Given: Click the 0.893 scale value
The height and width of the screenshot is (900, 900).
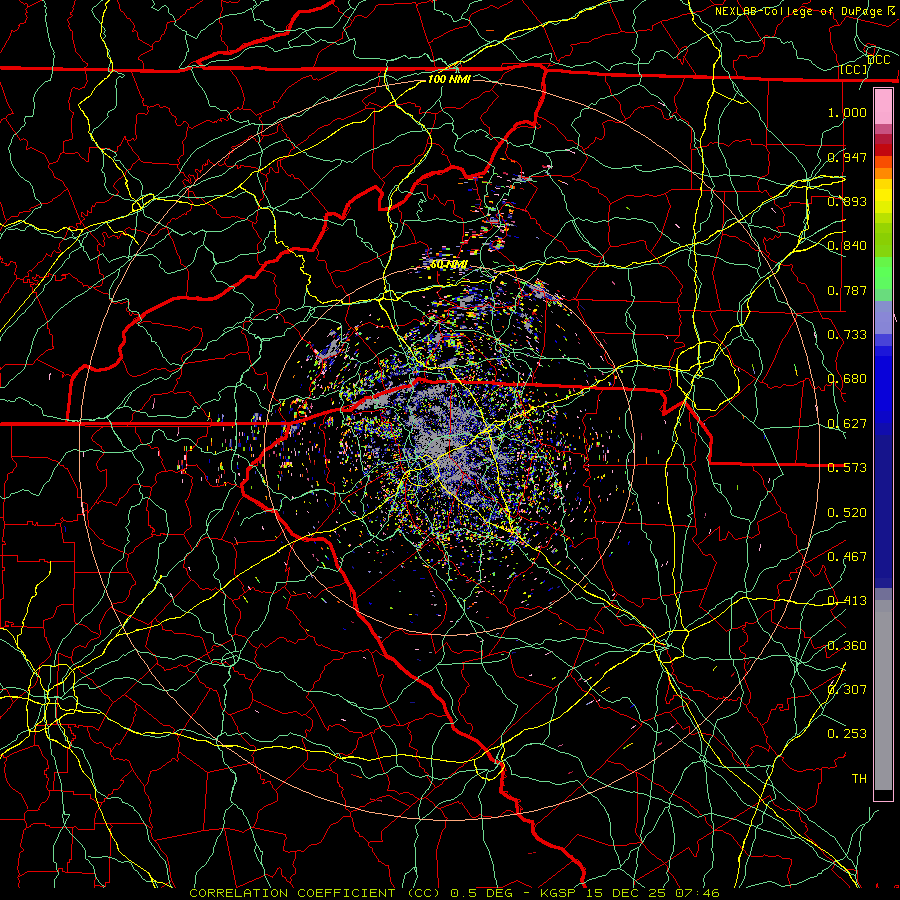Looking at the screenshot, I should tap(847, 201).
